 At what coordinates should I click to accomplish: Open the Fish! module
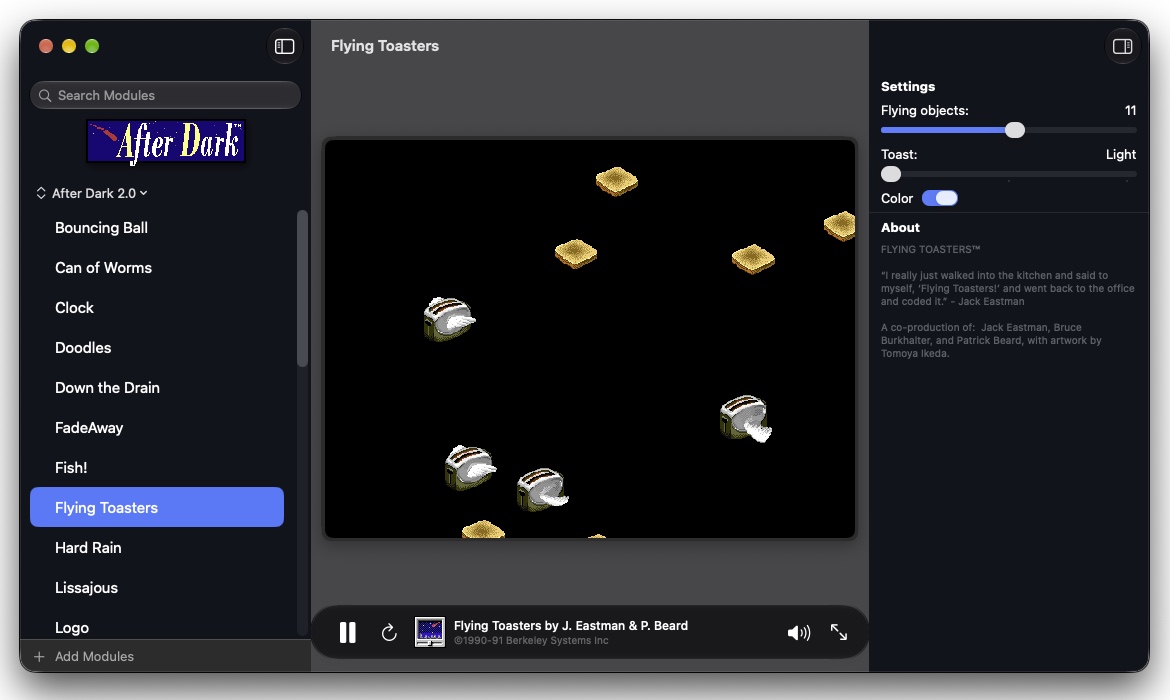coord(157,468)
